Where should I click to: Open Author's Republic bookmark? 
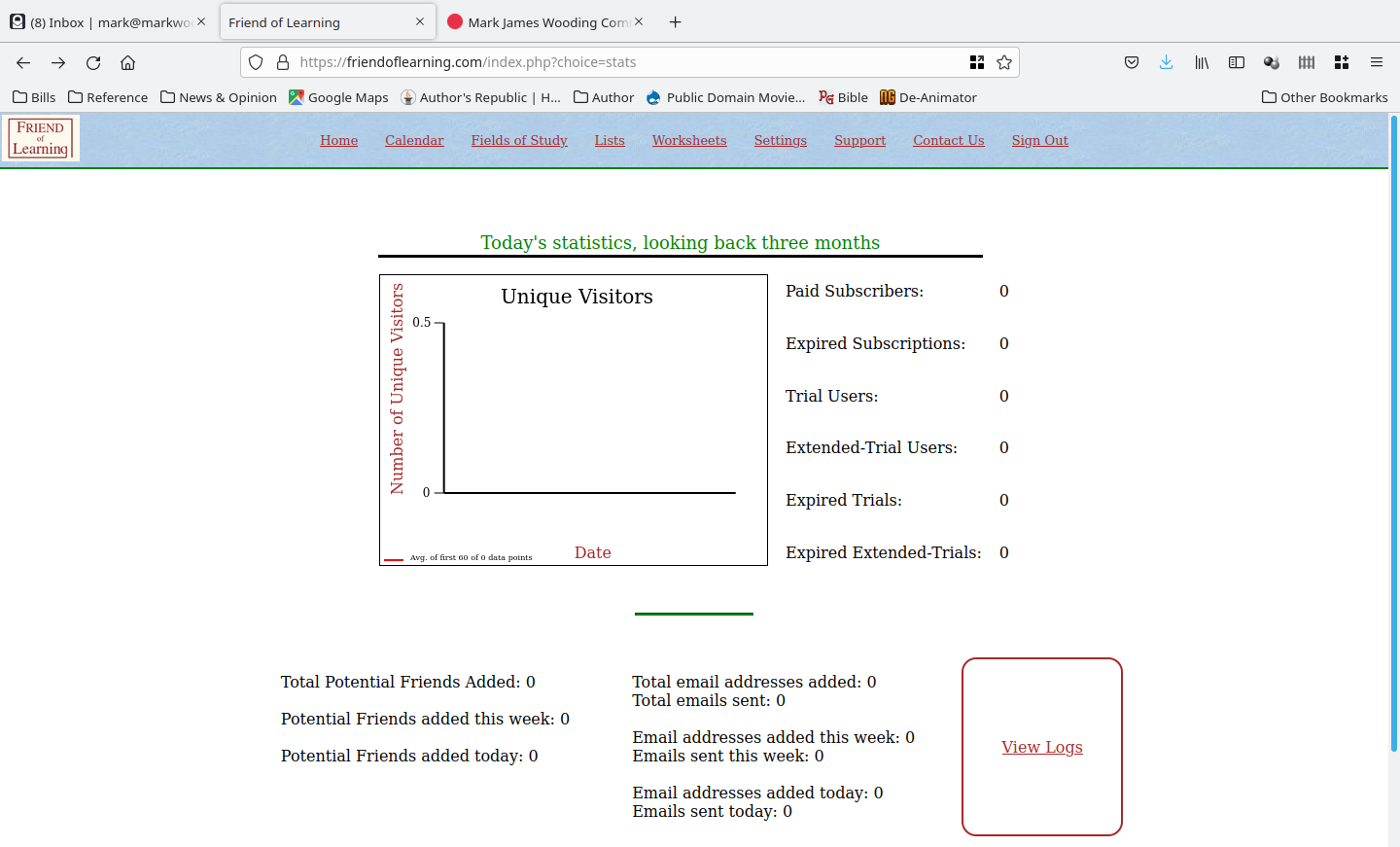(480, 97)
